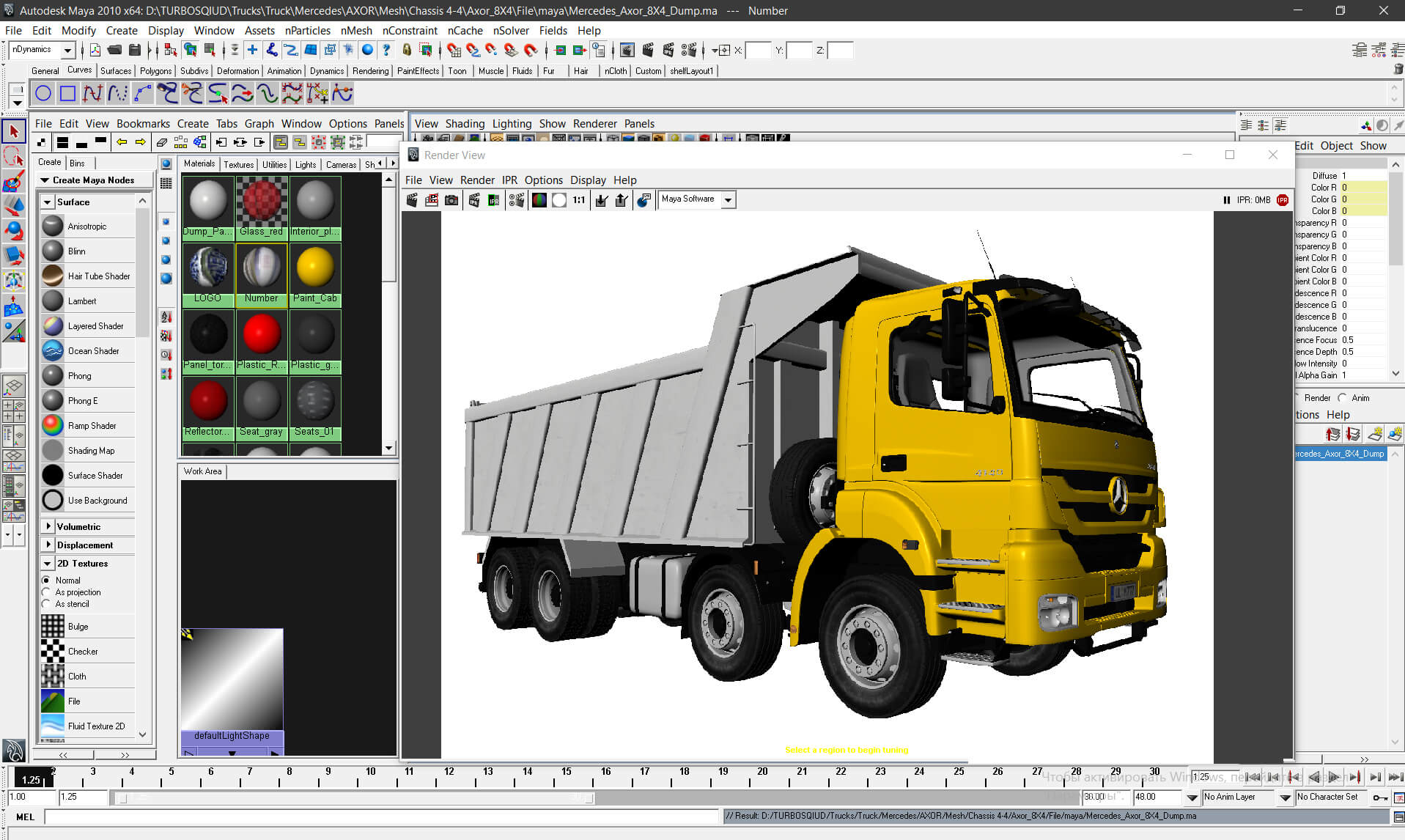The height and width of the screenshot is (840, 1405).
Task: Click the Snapshot camera icon in Render View
Action: click(451, 199)
